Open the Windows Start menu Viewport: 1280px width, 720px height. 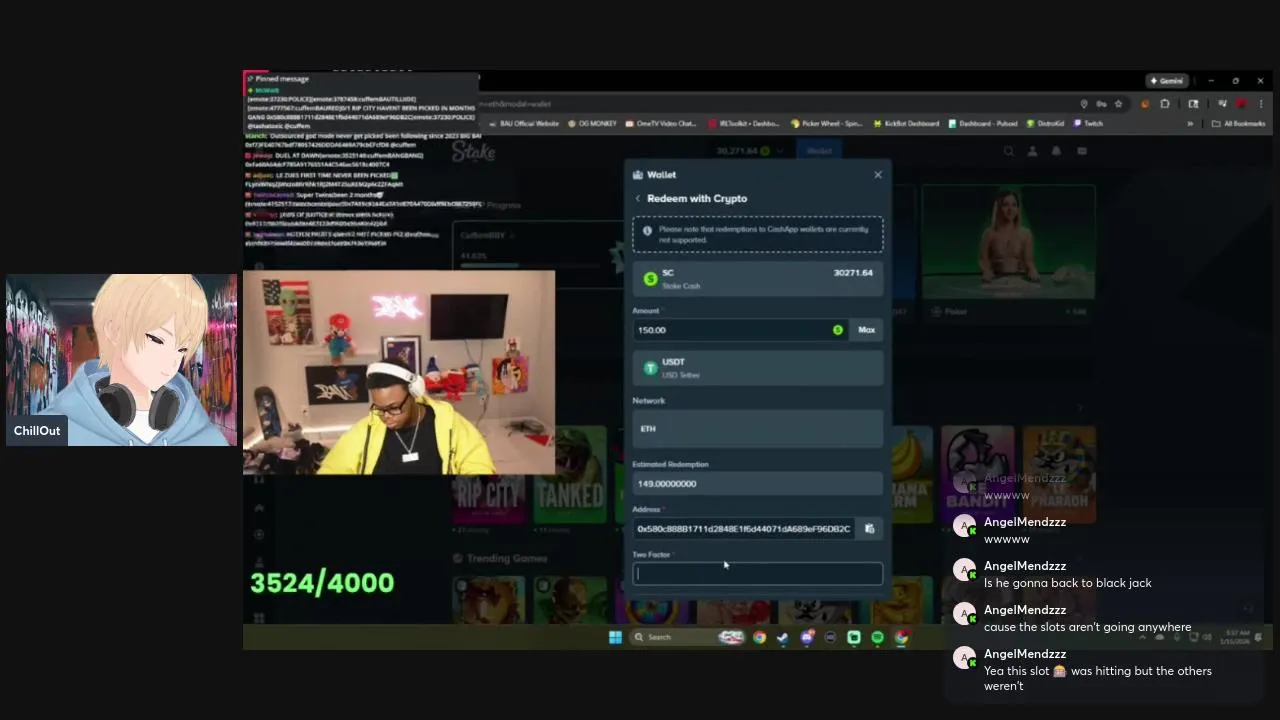point(615,637)
